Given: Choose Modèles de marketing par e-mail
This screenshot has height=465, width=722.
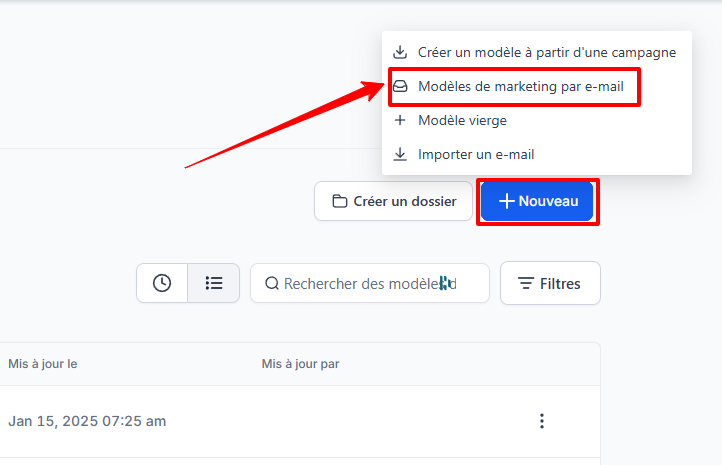Looking at the screenshot, I should (x=520, y=87).
